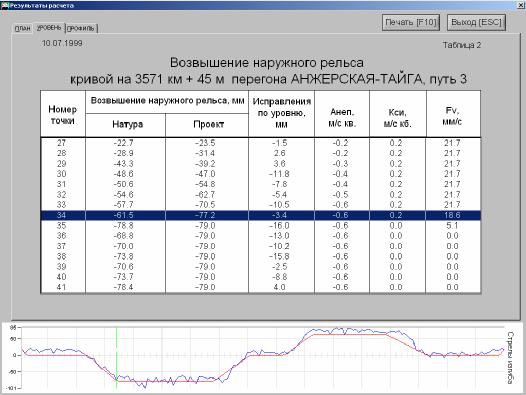Open the Профиль tab

coord(81,29)
